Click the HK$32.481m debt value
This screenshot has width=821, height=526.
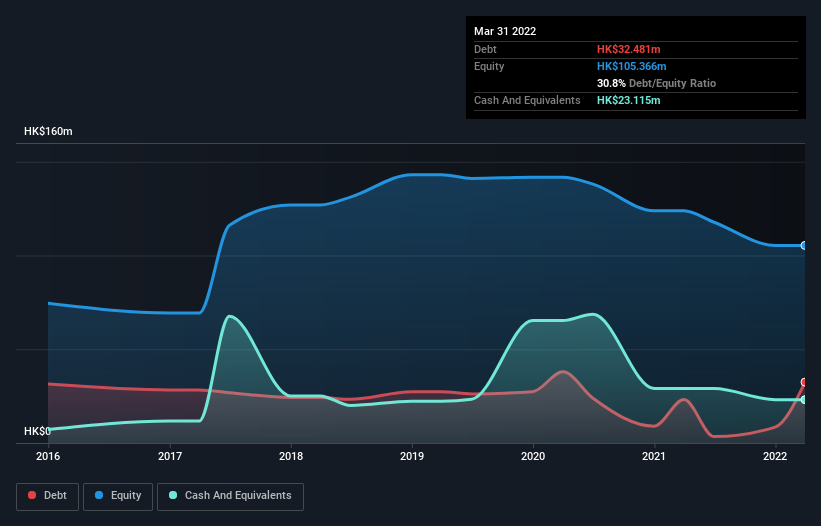click(x=628, y=49)
